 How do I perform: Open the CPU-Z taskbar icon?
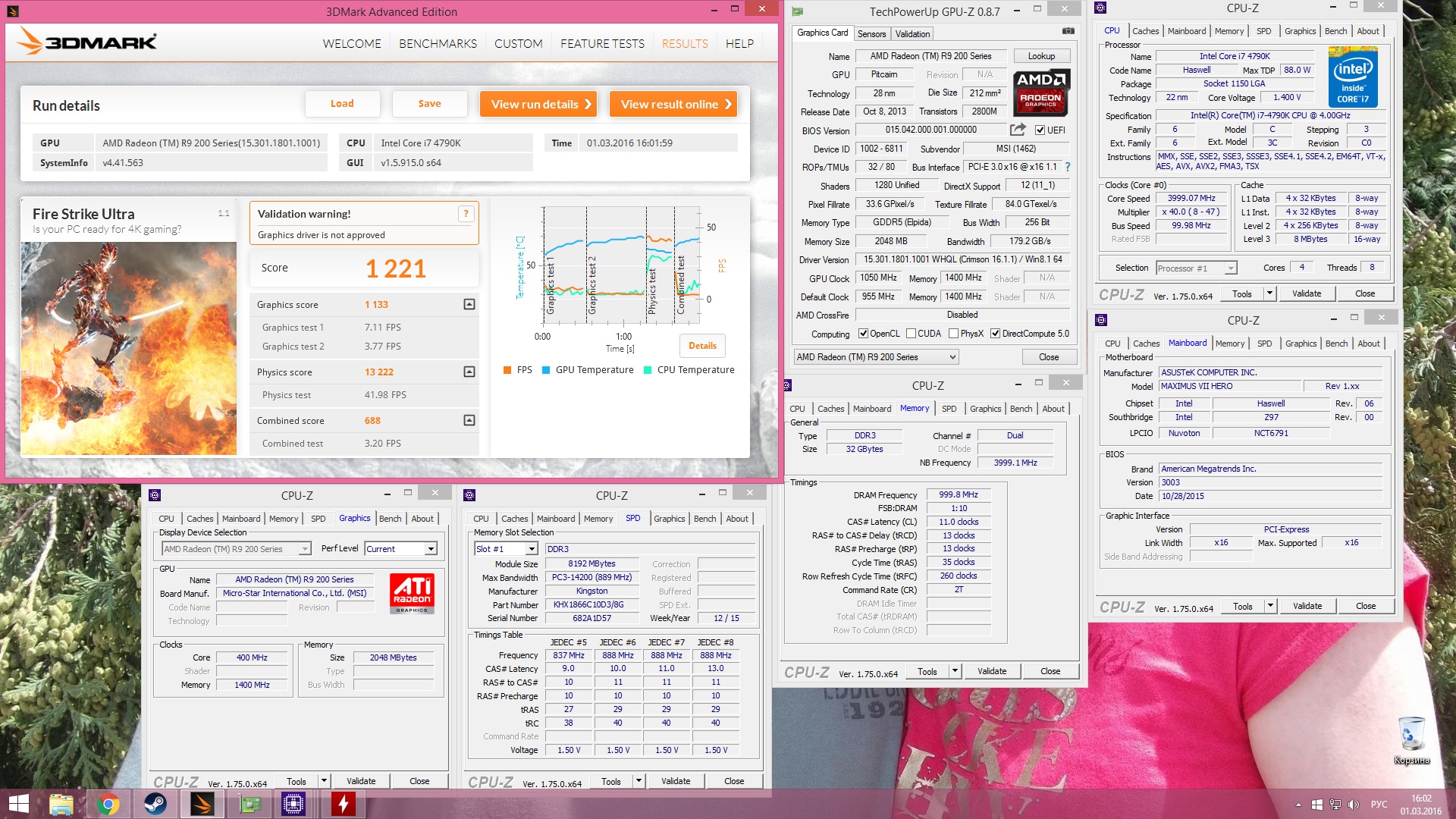pyautogui.click(x=294, y=804)
